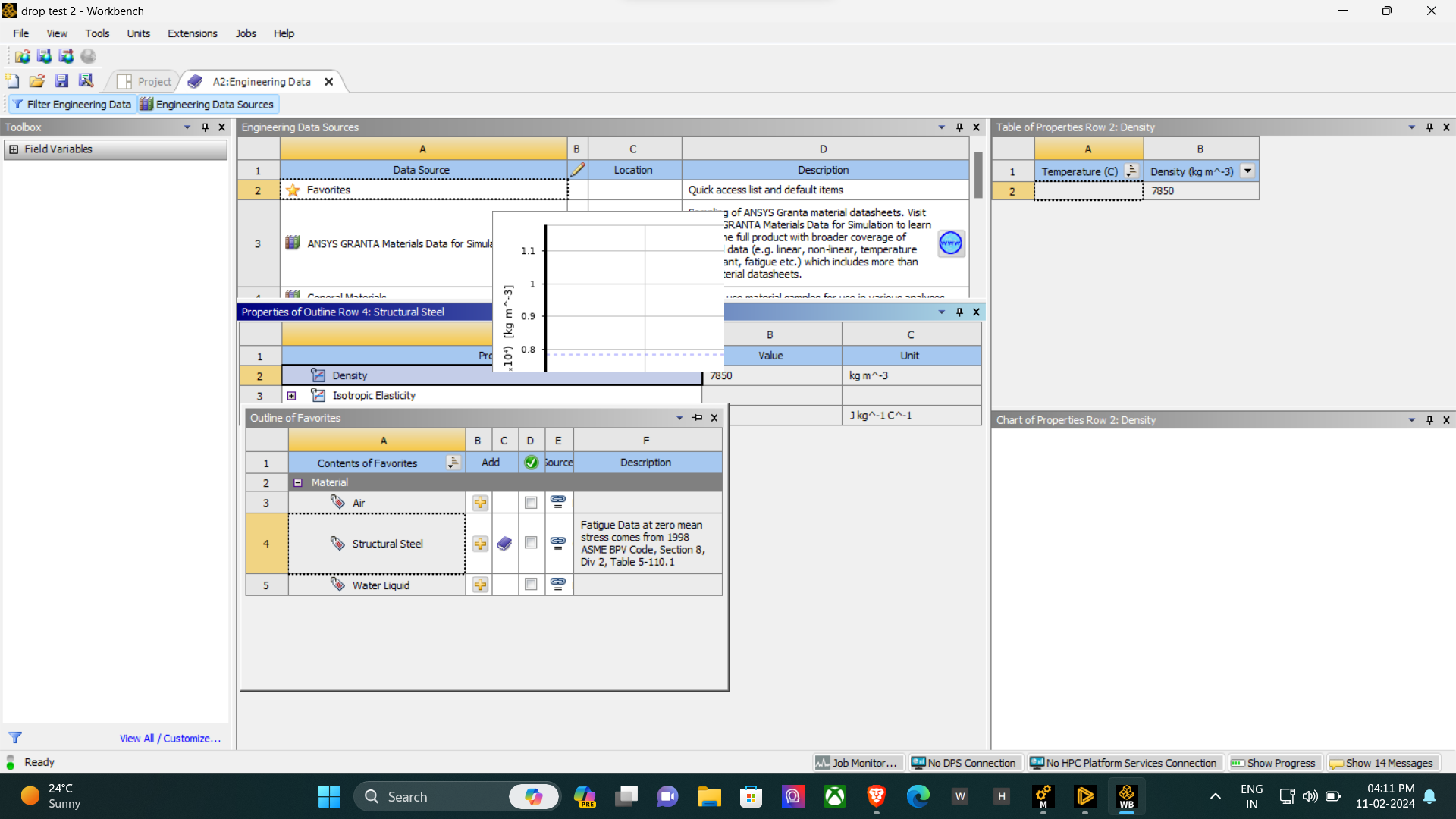Toggle Engineering Data Sources button

click(207, 105)
